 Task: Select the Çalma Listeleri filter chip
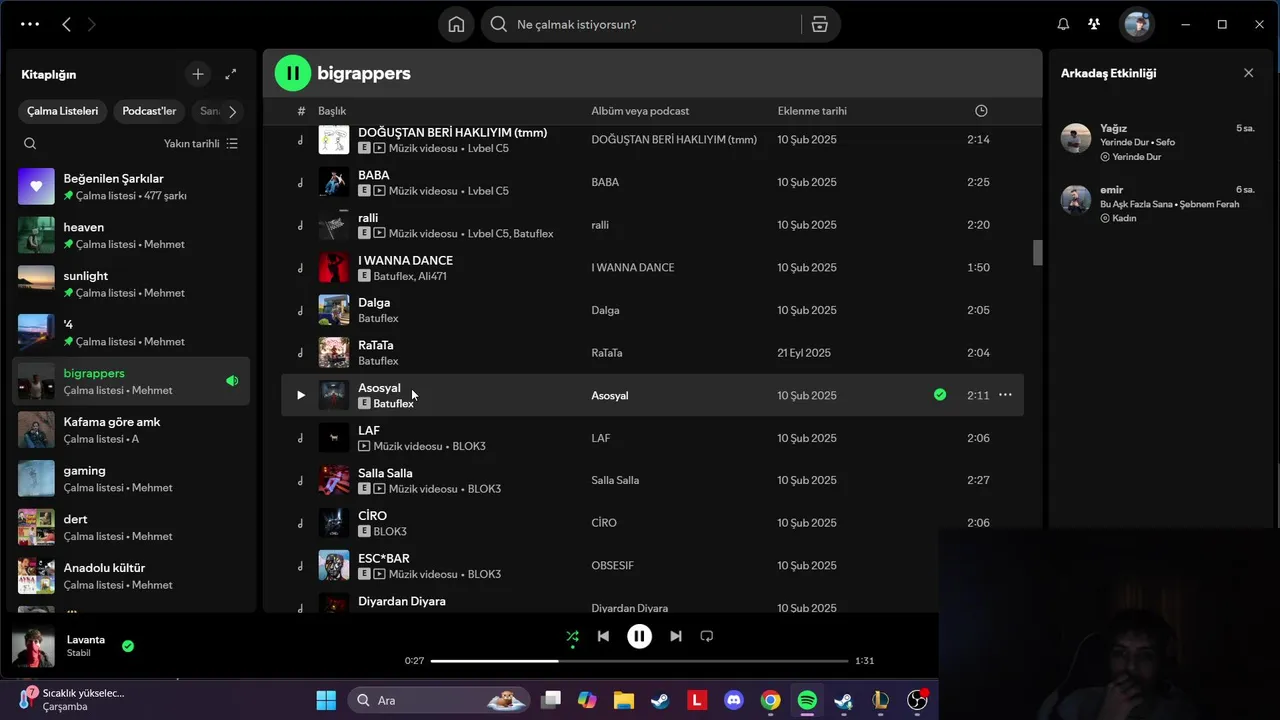[x=62, y=111]
